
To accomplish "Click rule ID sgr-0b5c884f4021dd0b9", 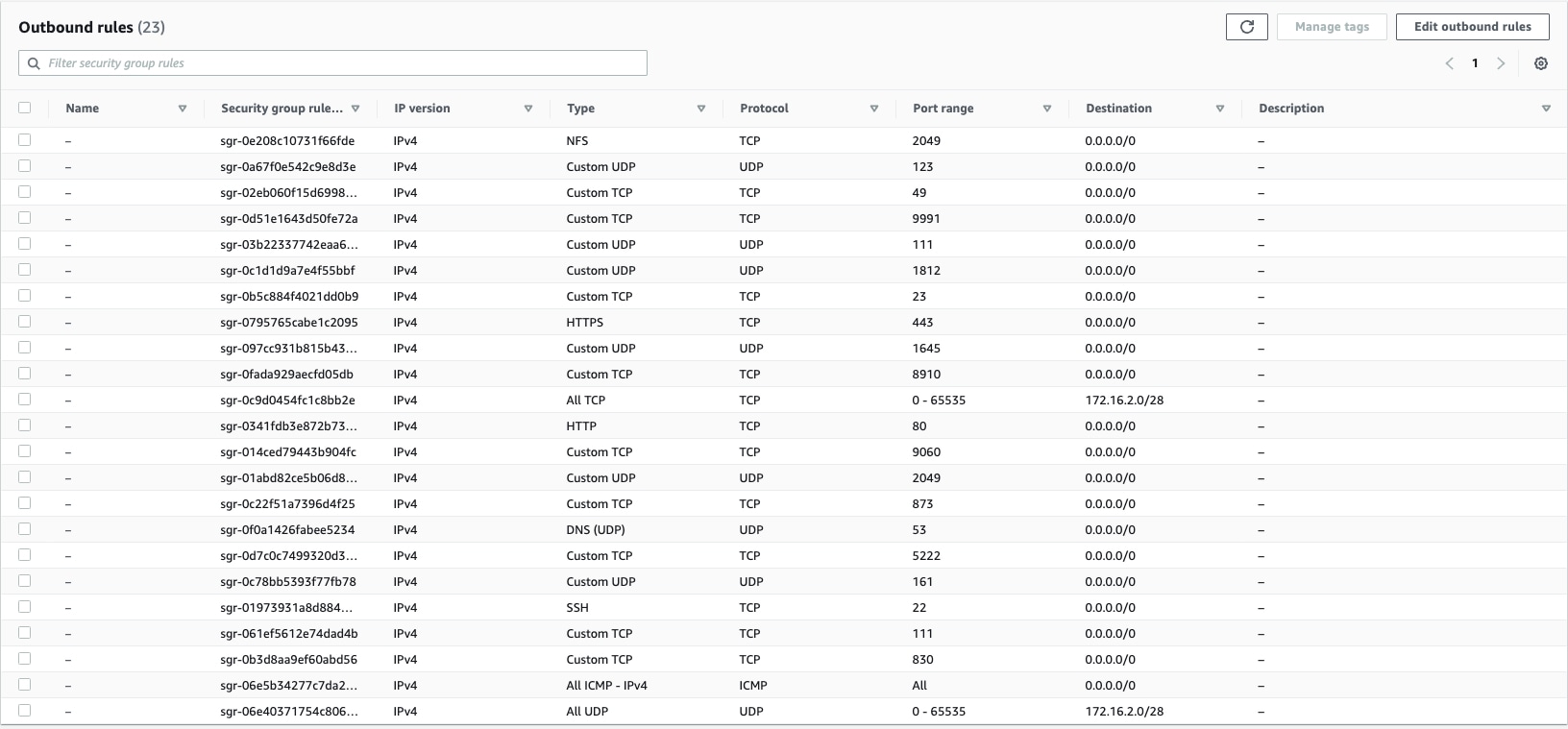I will pos(289,297).
